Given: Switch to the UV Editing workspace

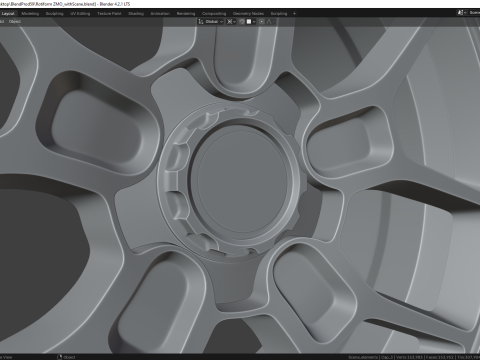Looking at the screenshot, I should [x=80, y=13].
